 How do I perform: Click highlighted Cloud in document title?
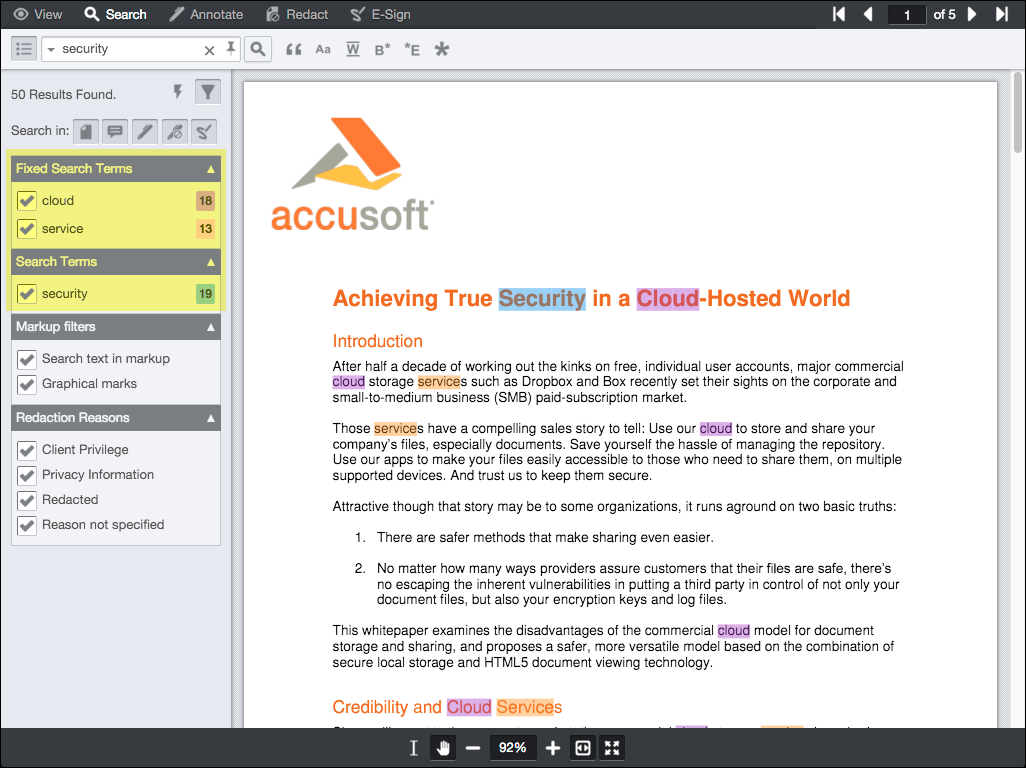coord(667,298)
